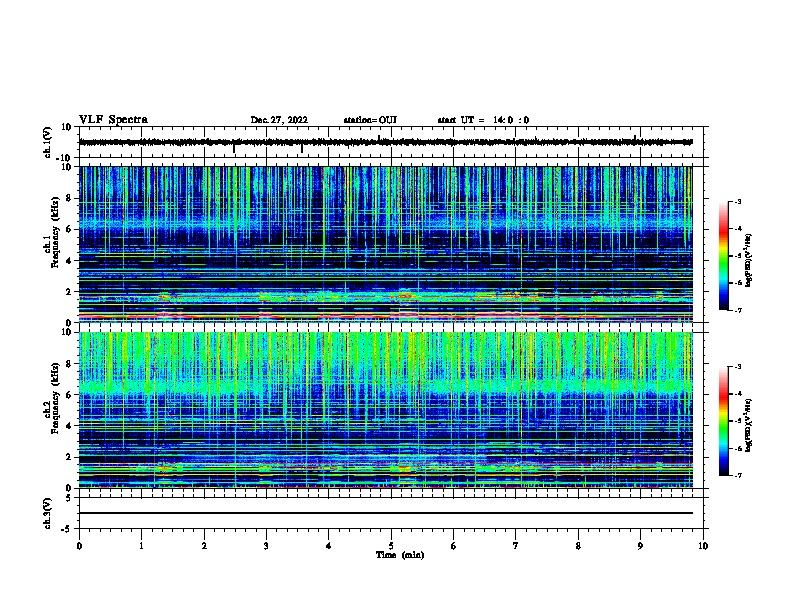Click tick label "5" on the Time axis
This screenshot has height=612, width=792.
[391, 546]
